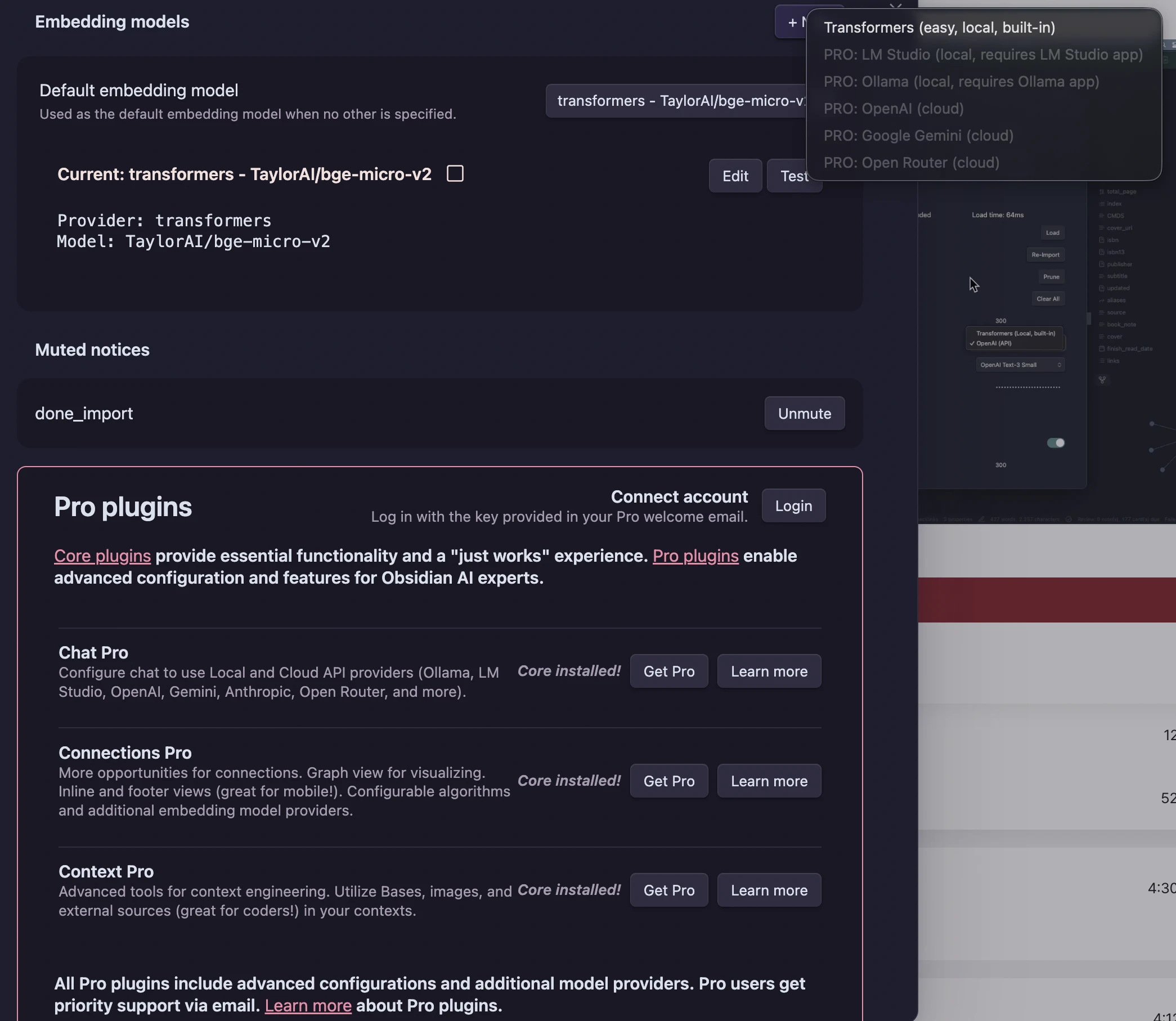This screenshot has height=1021, width=1176.
Task: Click the alias arrow icon beside aliases
Action: pyautogui.click(x=1101, y=300)
